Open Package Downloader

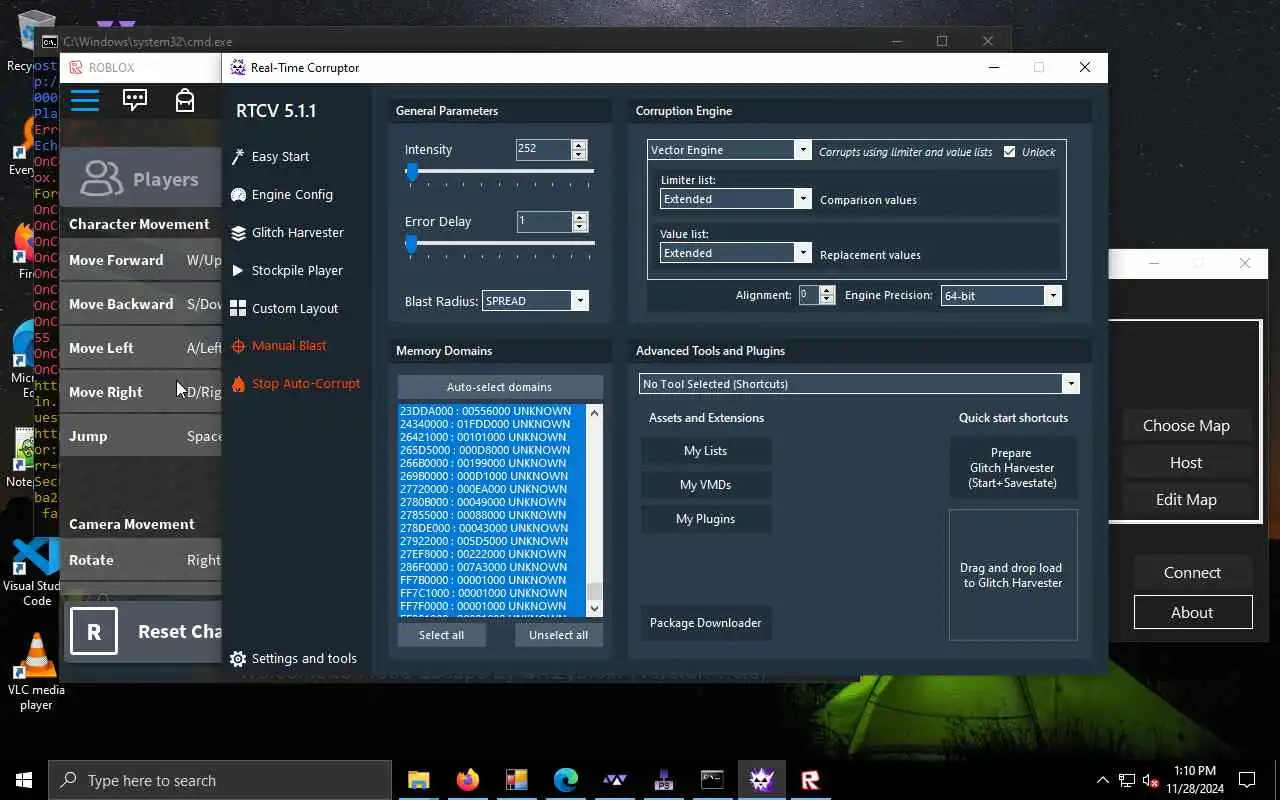[x=706, y=623]
